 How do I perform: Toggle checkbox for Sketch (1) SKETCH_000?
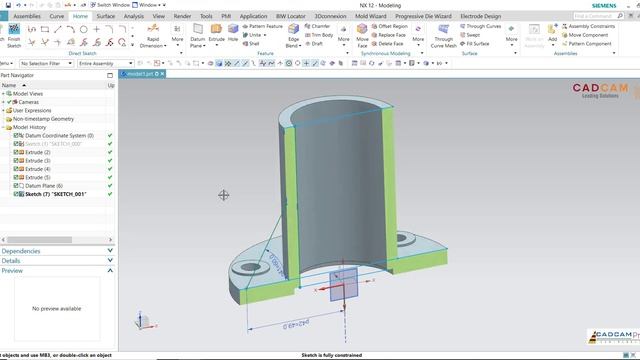pos(16,144)
